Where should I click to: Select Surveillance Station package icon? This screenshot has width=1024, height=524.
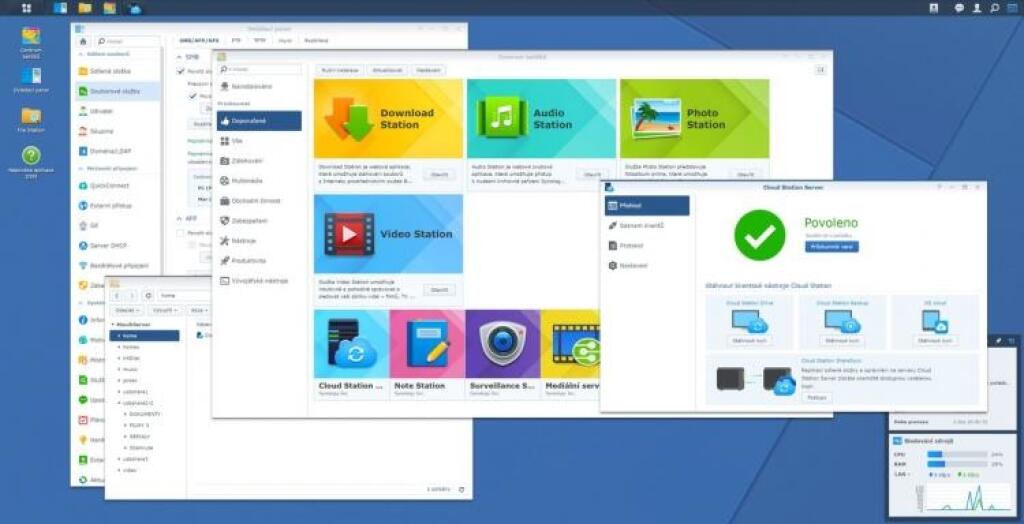click(503, 344)
